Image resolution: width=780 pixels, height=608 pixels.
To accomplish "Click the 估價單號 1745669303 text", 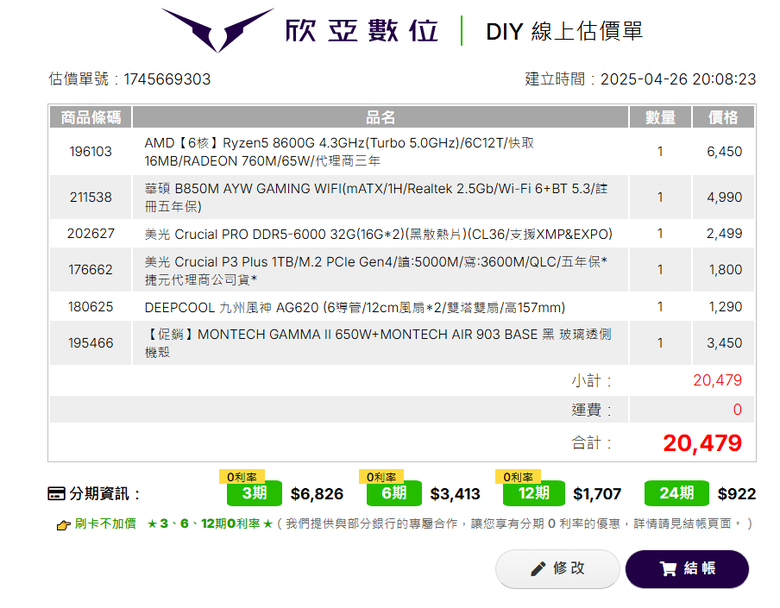I will click(x=130, y=79).
